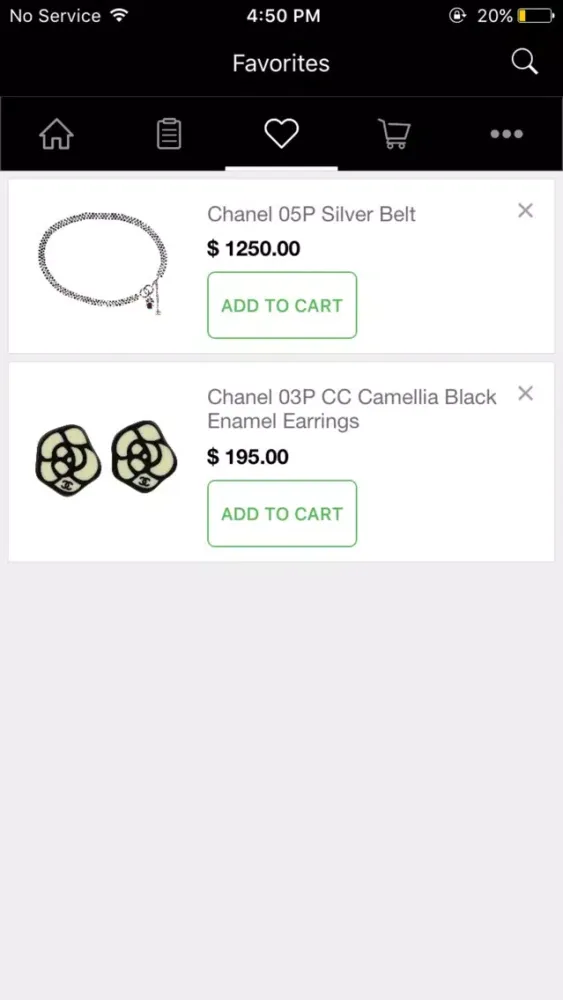Open the silver belt product thumbnail
563x1000 pixels.
103,264
